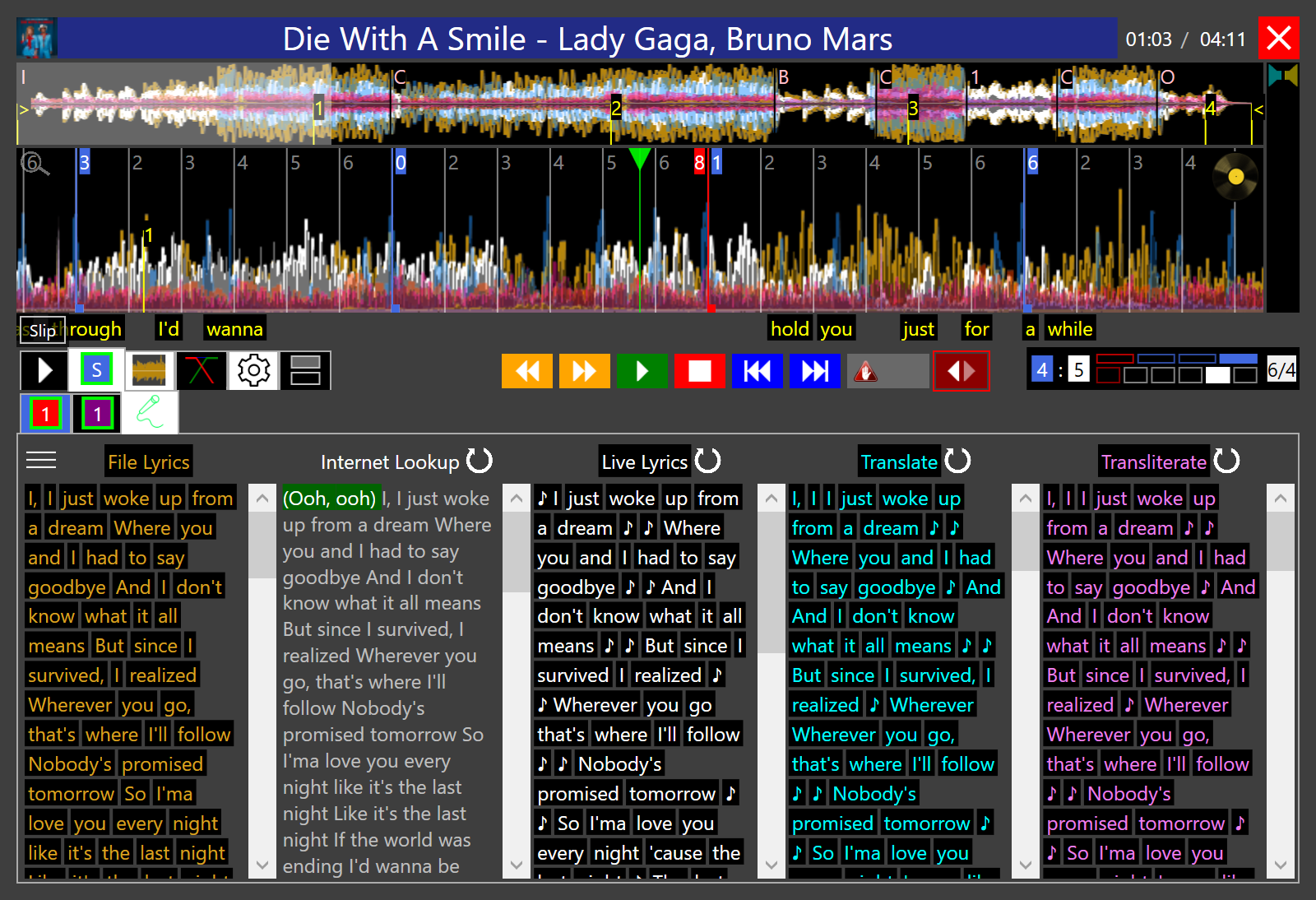Click the red 8 beat marker
This screenshot has height=900, width=1316.
coord(699,163)
